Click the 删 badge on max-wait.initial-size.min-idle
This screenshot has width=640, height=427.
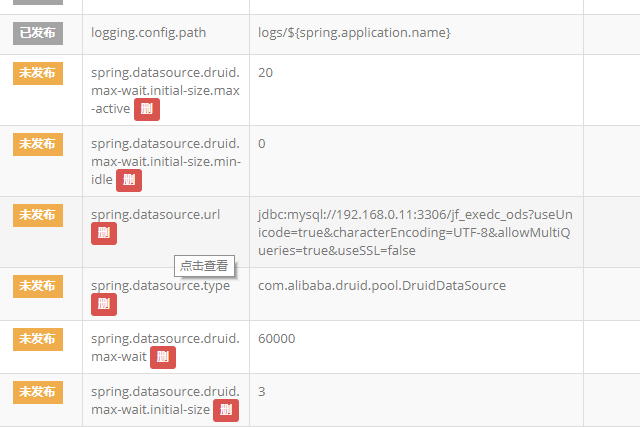coord(129,180)
